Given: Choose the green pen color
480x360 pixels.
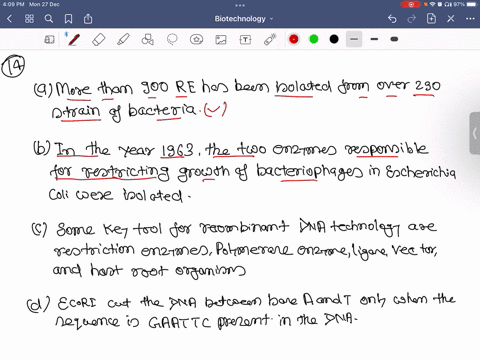Looking at the screenshot, I should point(314,39).
